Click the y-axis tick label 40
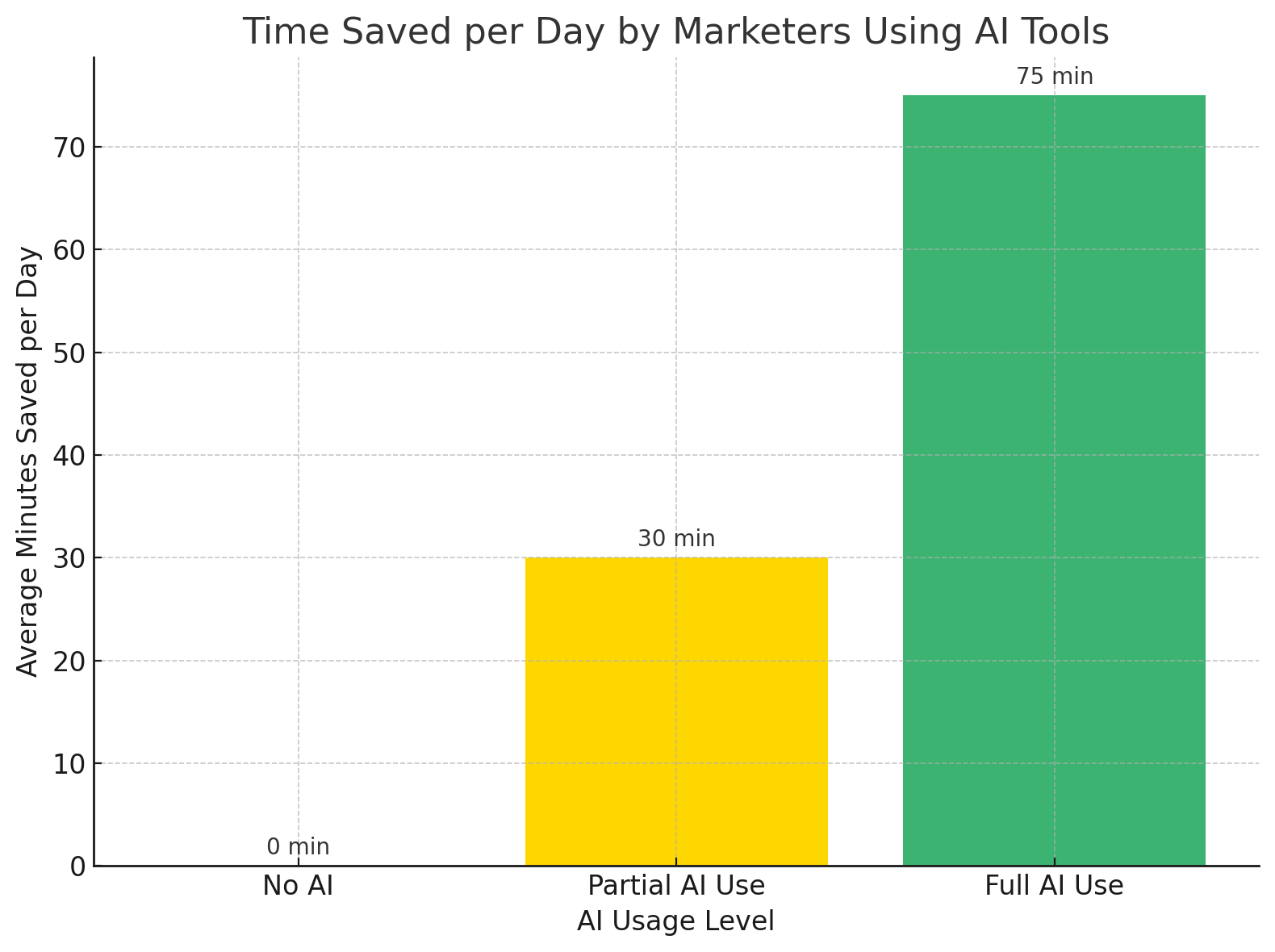Viewport: 1275px width, 952px height. click(x=69, y=455)
